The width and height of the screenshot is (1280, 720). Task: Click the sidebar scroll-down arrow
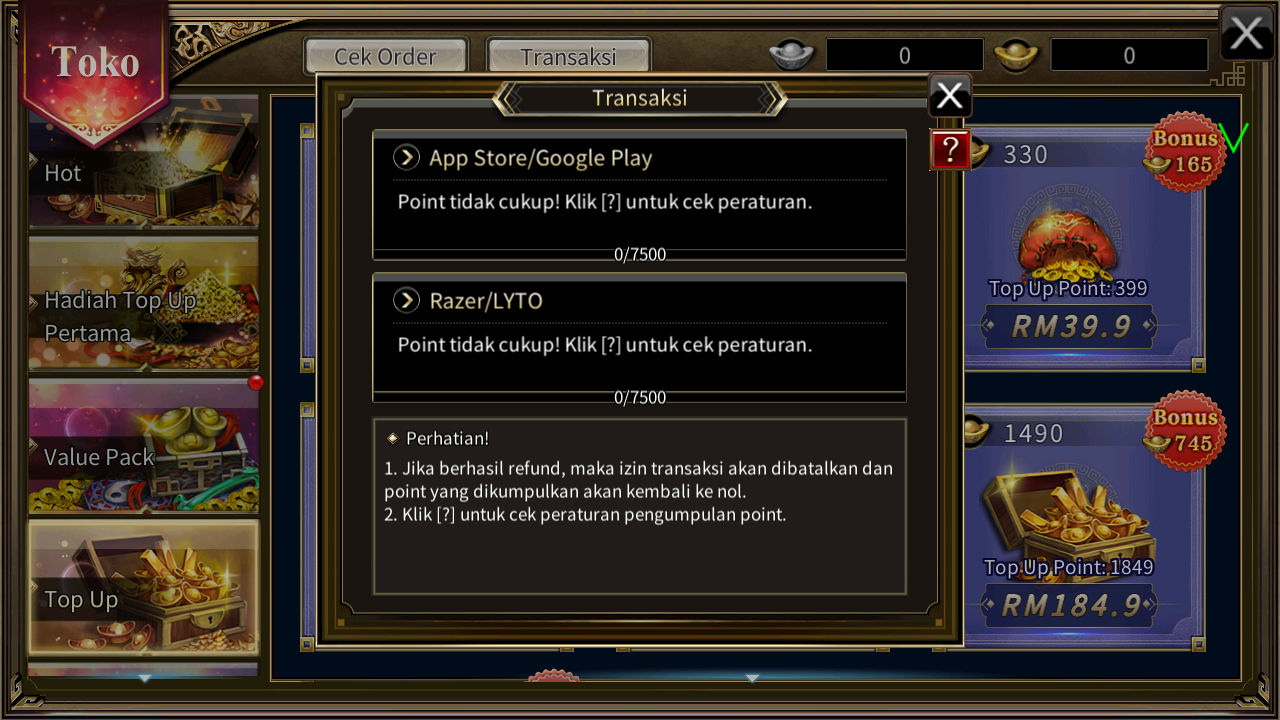pyautogui.click(x=144, y=679)
